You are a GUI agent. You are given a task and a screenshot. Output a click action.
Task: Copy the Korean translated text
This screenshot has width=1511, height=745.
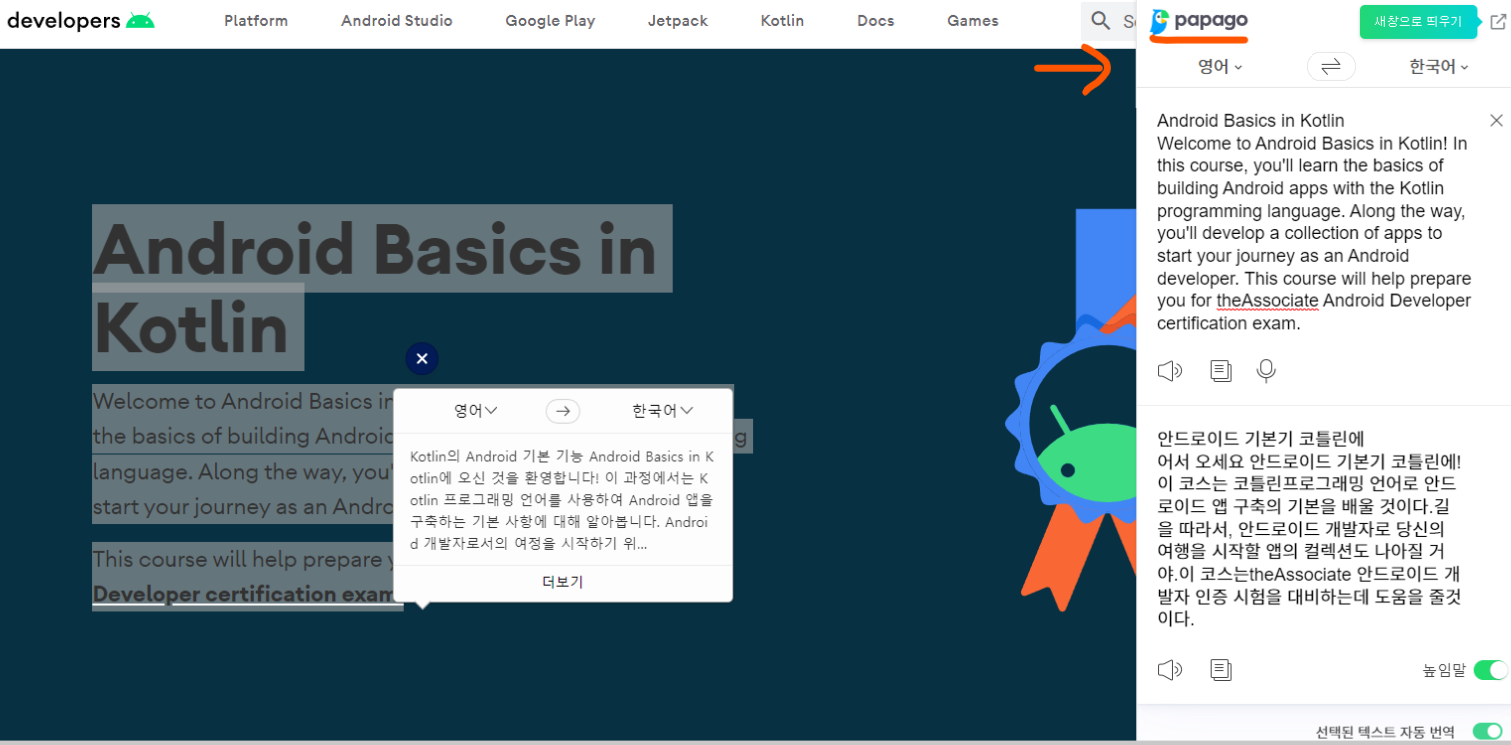click(x=1220, y=670)
